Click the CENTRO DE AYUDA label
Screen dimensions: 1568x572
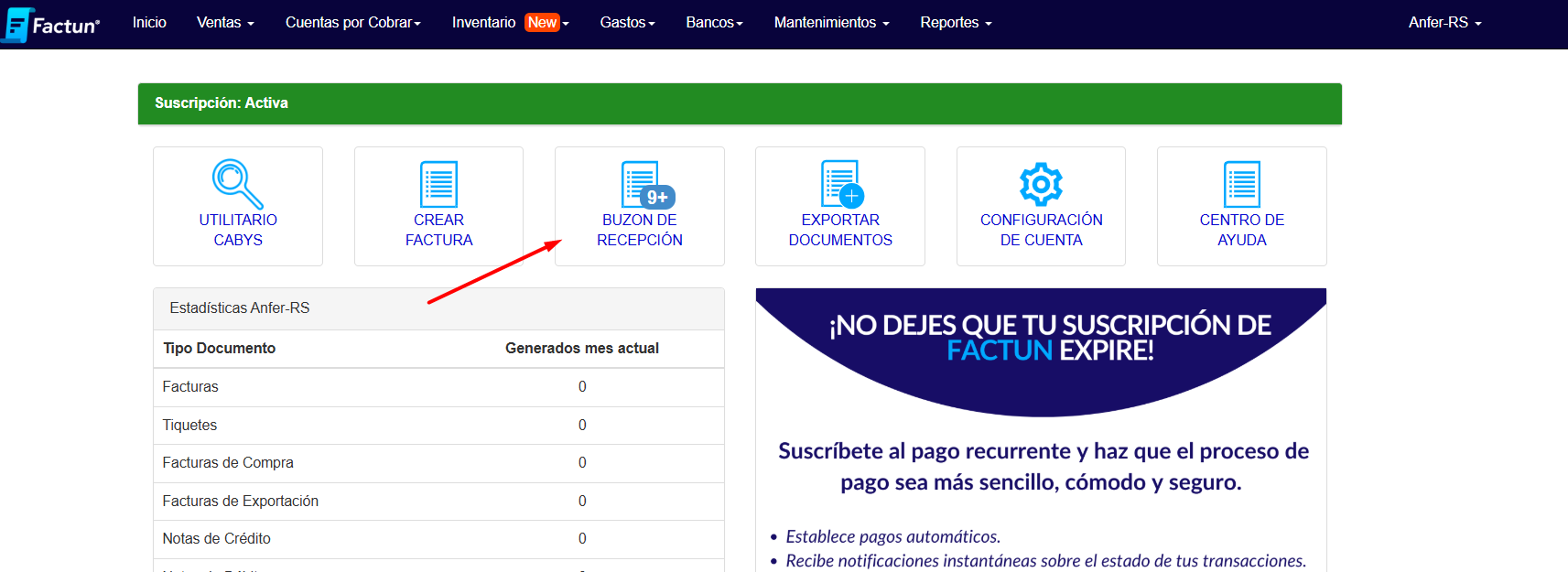pyautogui.click(x=1242, y=230)
